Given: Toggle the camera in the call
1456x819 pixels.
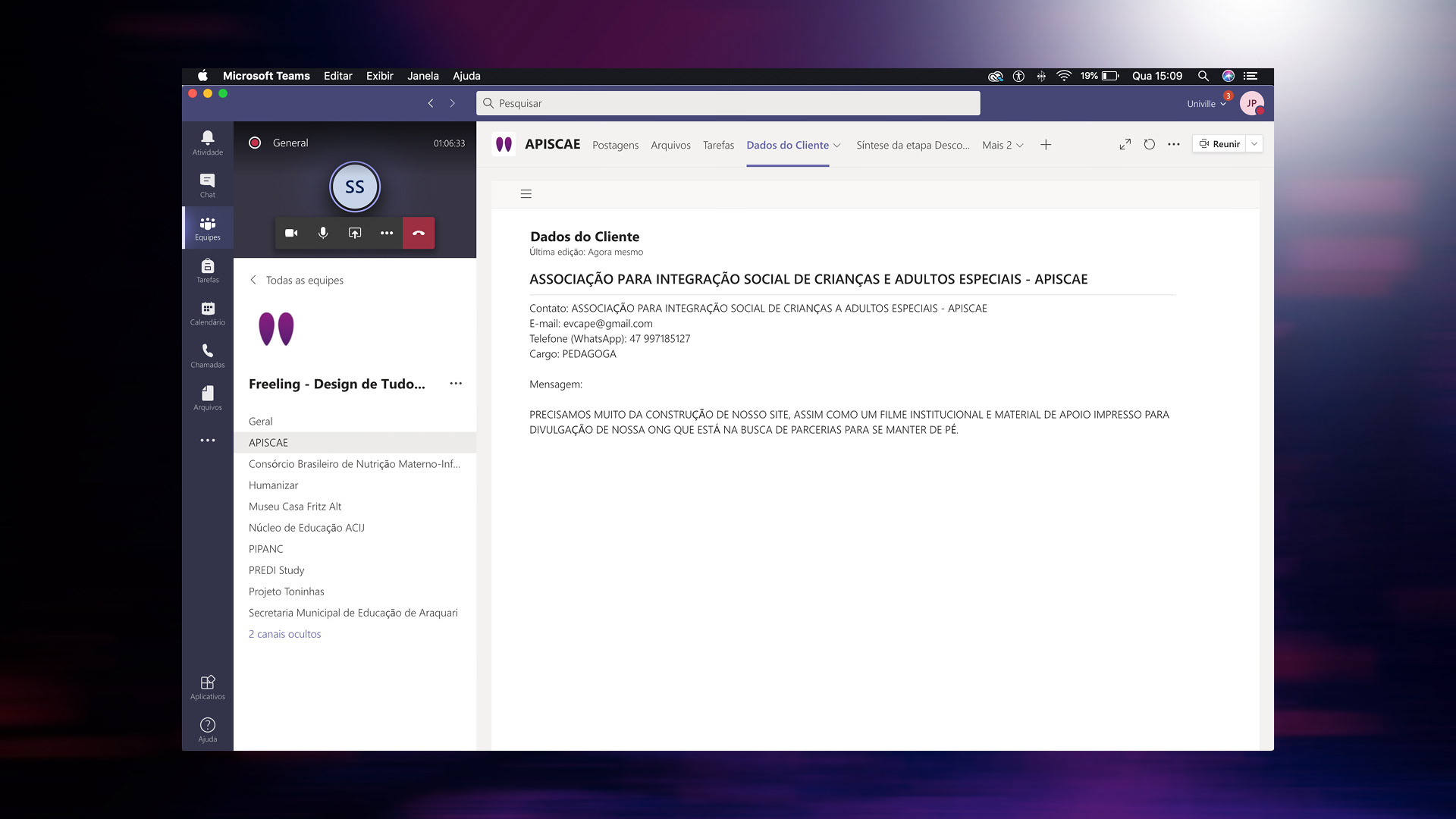Looking at the screenshot, I should click(291, 233).
